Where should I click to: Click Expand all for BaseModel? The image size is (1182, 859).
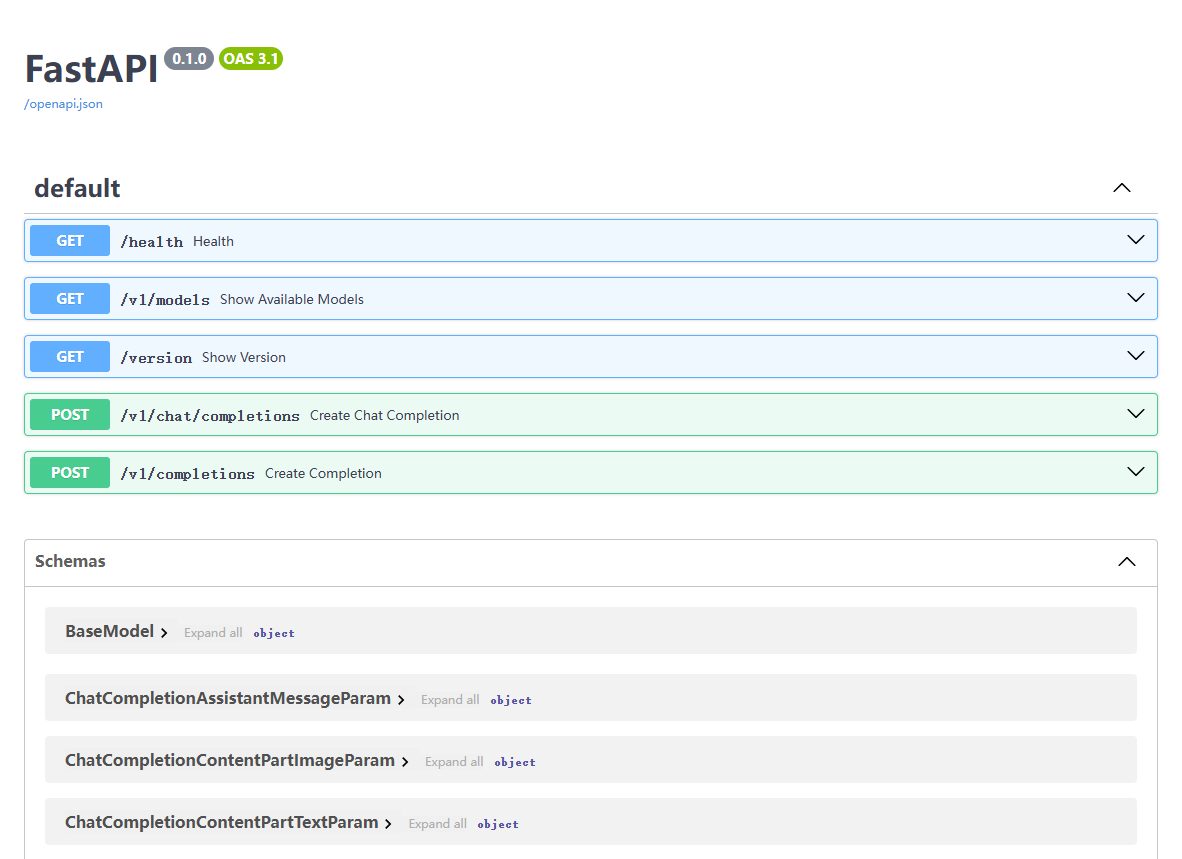click(213, 633)
